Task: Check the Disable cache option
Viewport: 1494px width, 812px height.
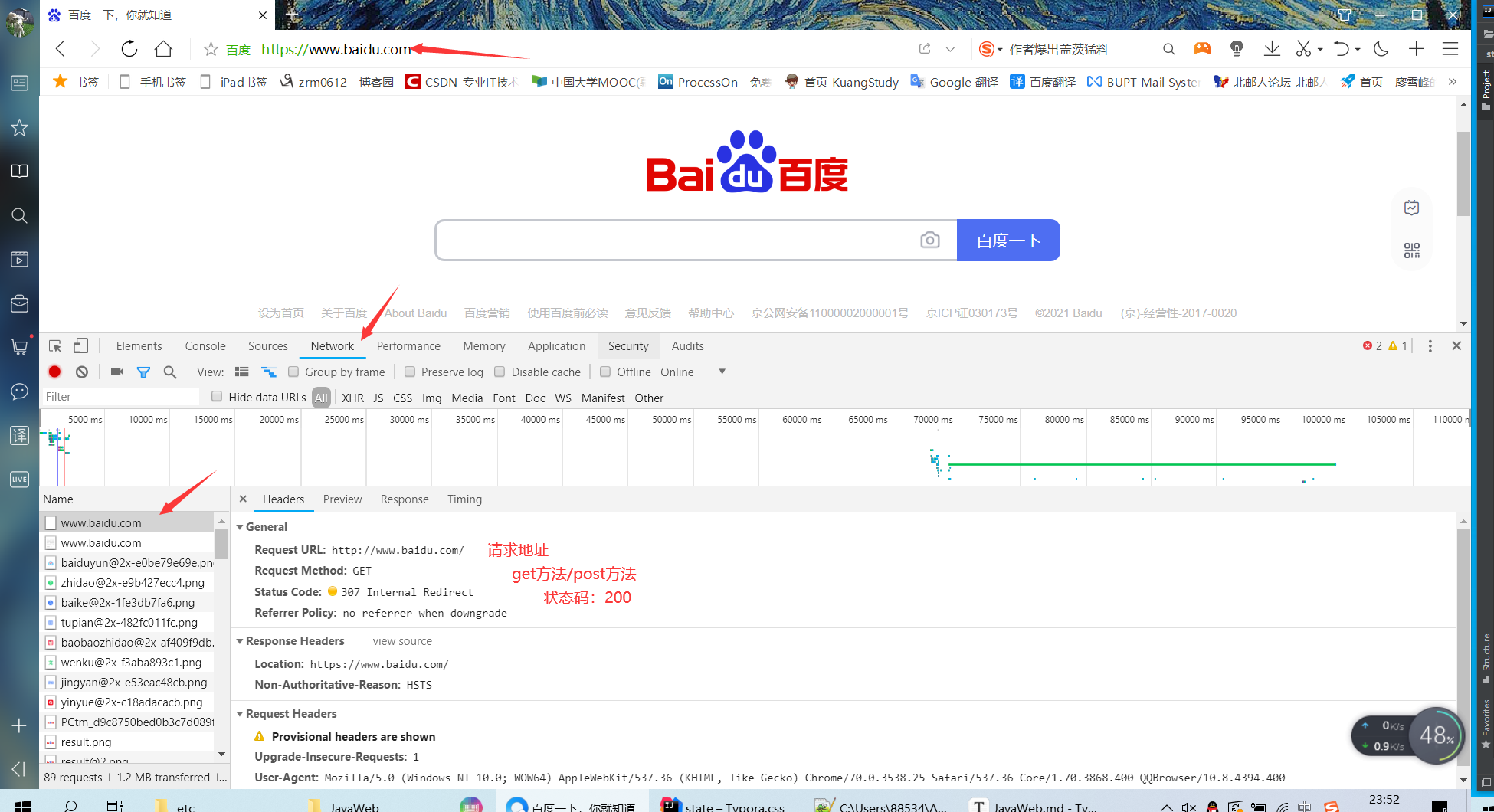Action: tap(500, 372)
